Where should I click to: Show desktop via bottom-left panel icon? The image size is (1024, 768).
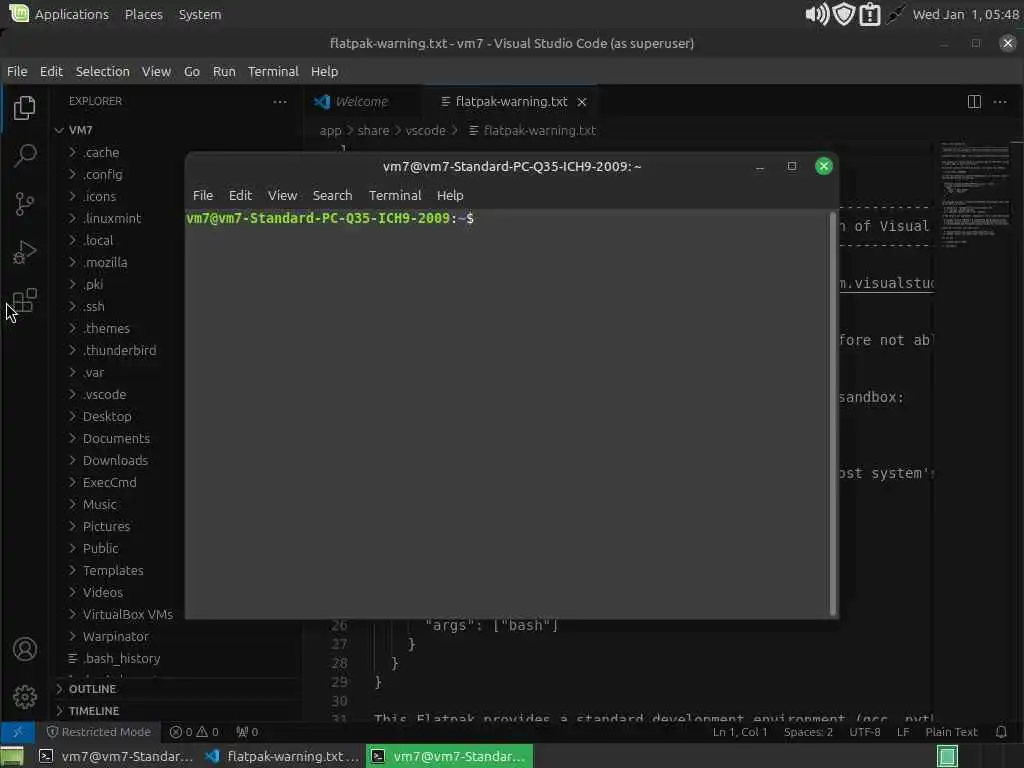click(x=12, y=756)
